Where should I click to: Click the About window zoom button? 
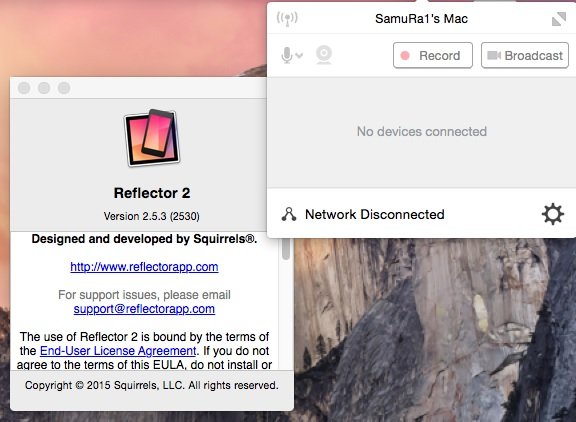[x=64, y=88]
